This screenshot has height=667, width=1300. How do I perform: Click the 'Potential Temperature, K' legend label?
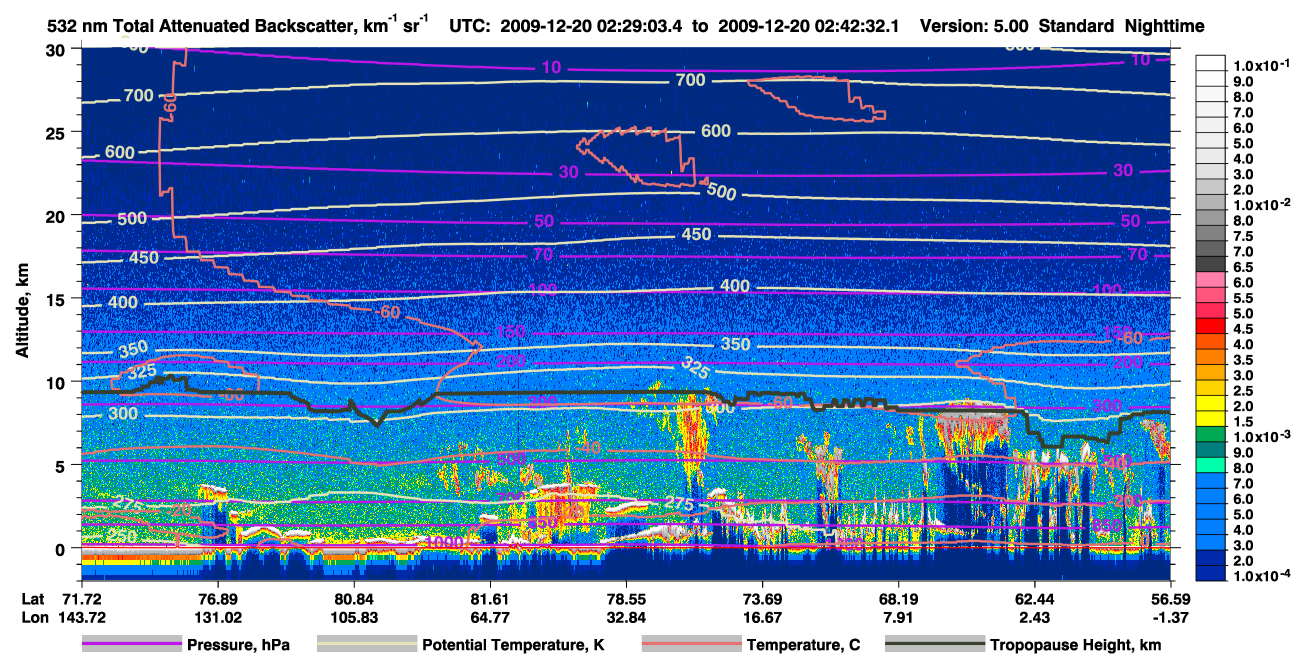[x=513, y=645]
